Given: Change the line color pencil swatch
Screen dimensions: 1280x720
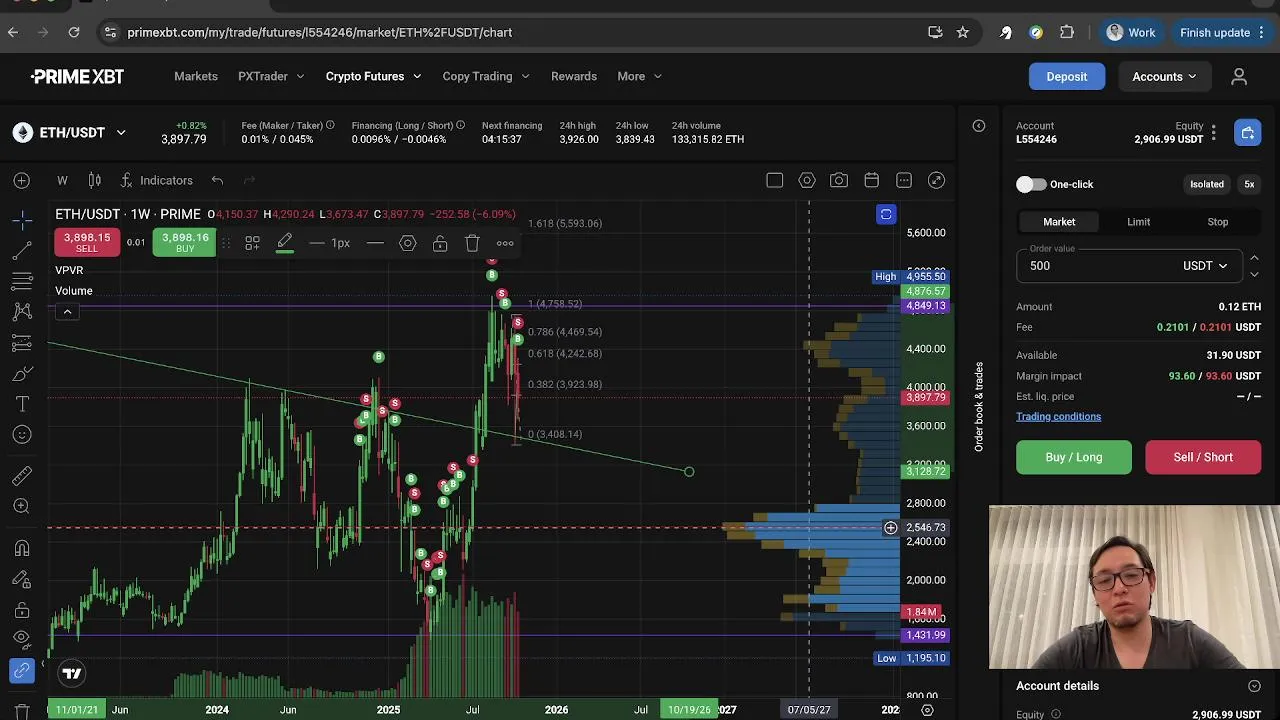Looking at the screenshot, I should coord(285,243).
